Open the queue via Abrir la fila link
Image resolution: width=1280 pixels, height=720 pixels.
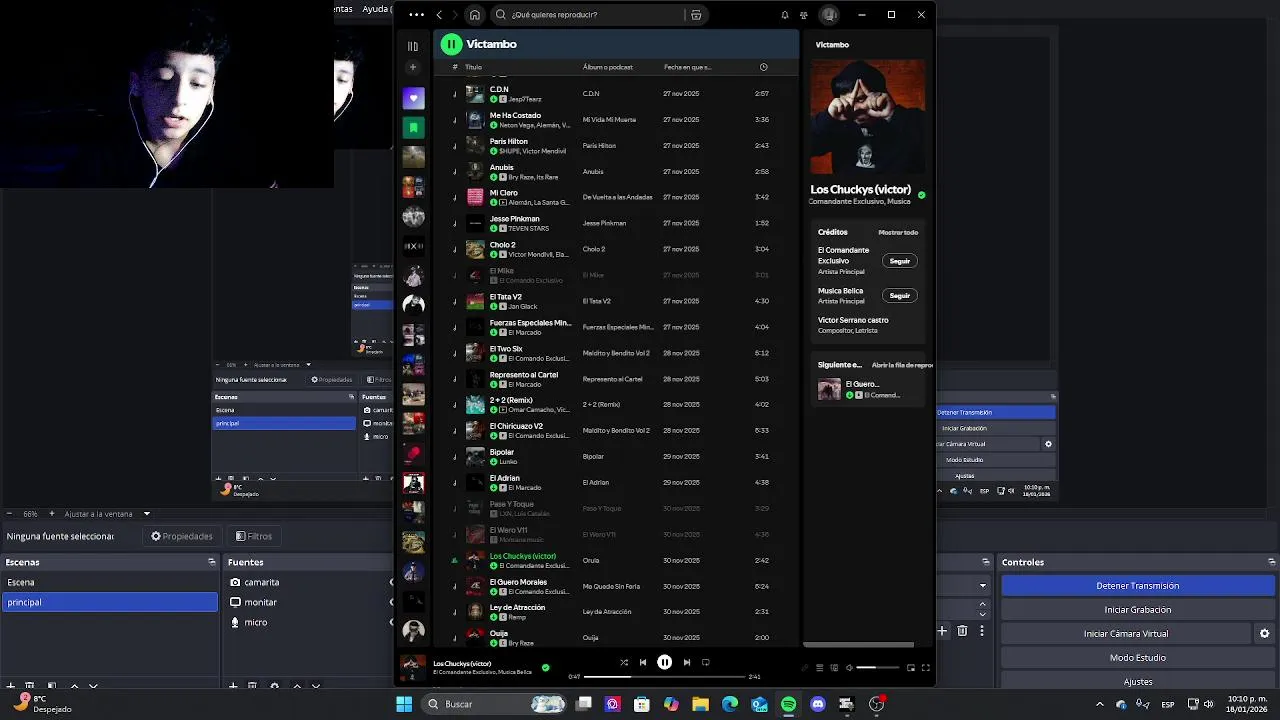[902, 366]
